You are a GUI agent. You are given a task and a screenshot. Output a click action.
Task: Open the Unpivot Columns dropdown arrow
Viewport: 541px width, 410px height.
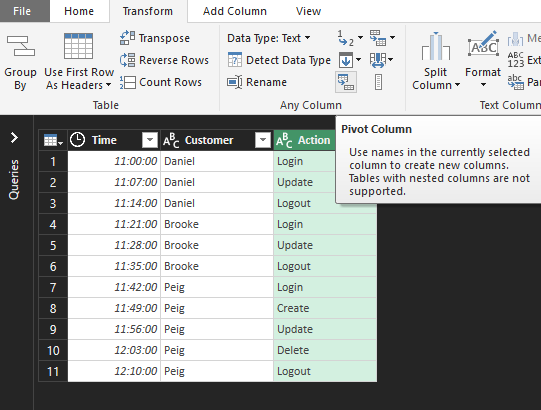pos(392,38)
